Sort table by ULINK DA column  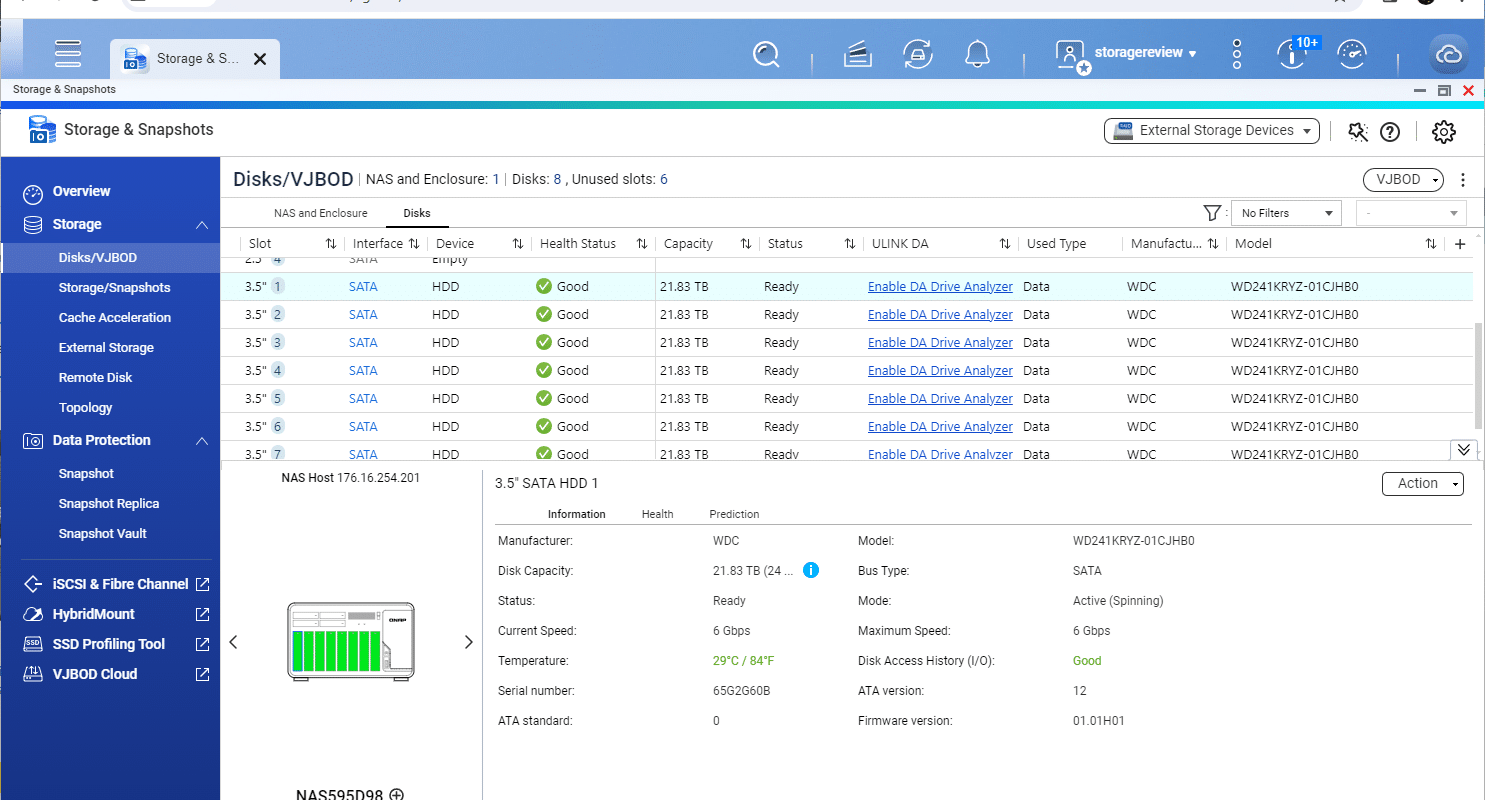click(x=1005, y=244)
